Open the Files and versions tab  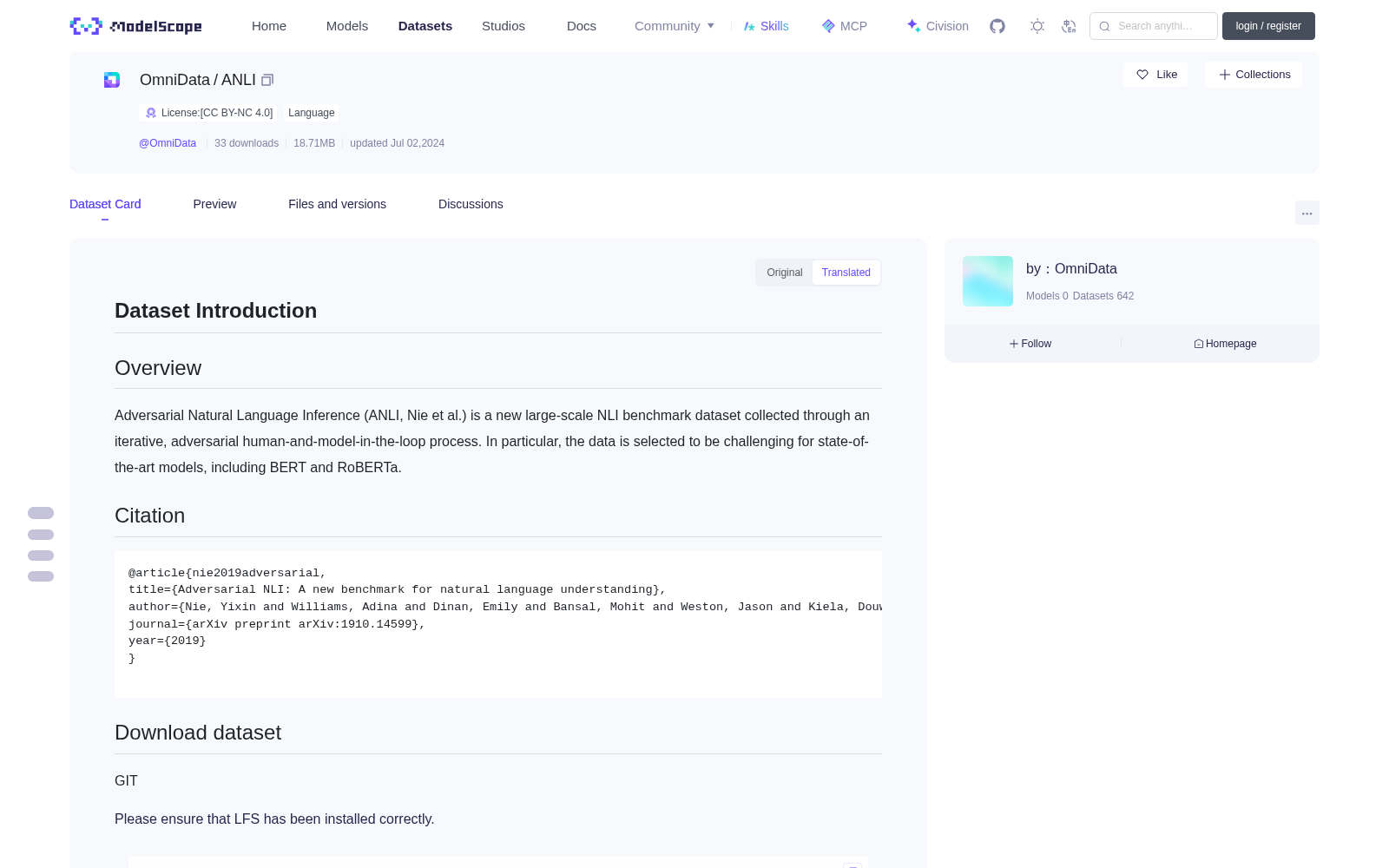[x=337, y=204]
